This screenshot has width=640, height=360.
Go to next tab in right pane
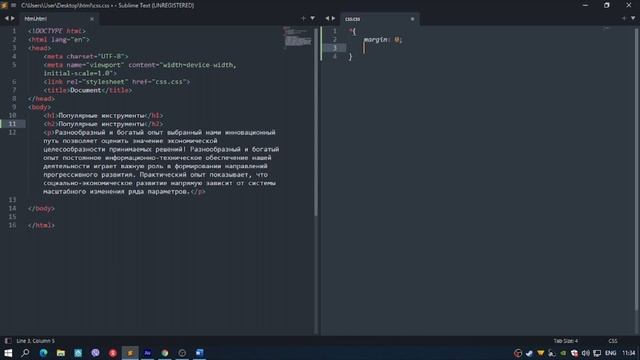coord(333,18)
